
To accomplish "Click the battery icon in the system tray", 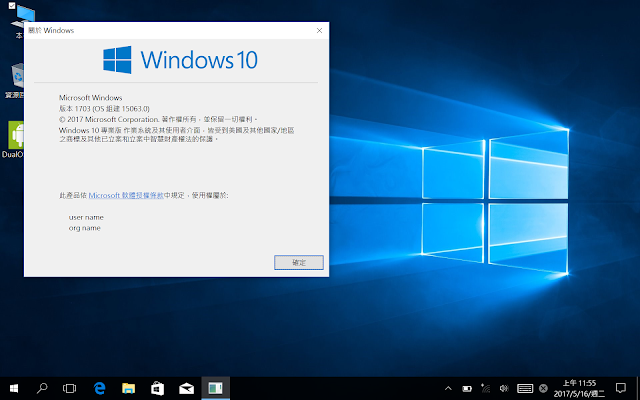I will point(467,388).
